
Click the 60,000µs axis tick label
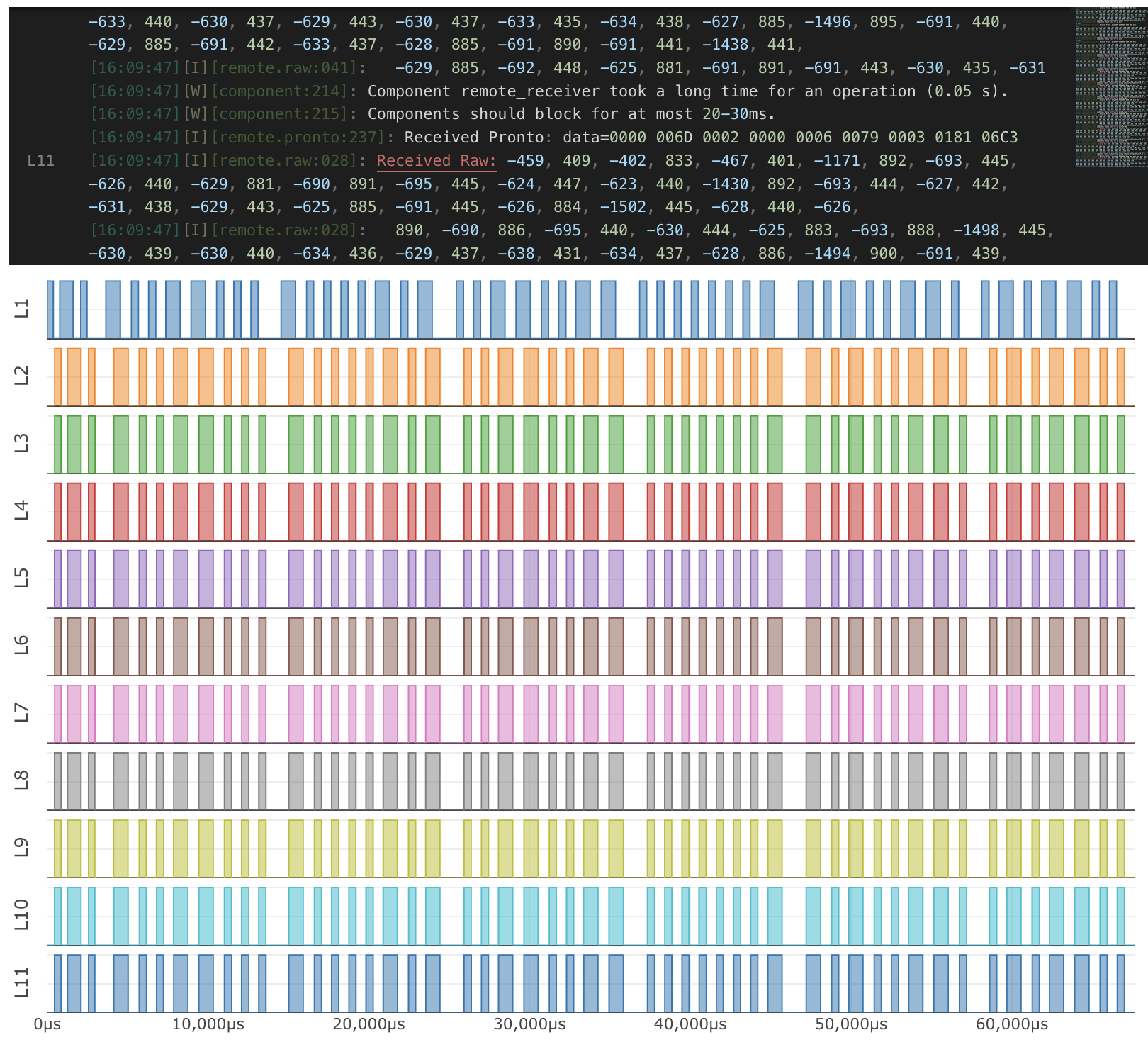pos(1012,1025)
